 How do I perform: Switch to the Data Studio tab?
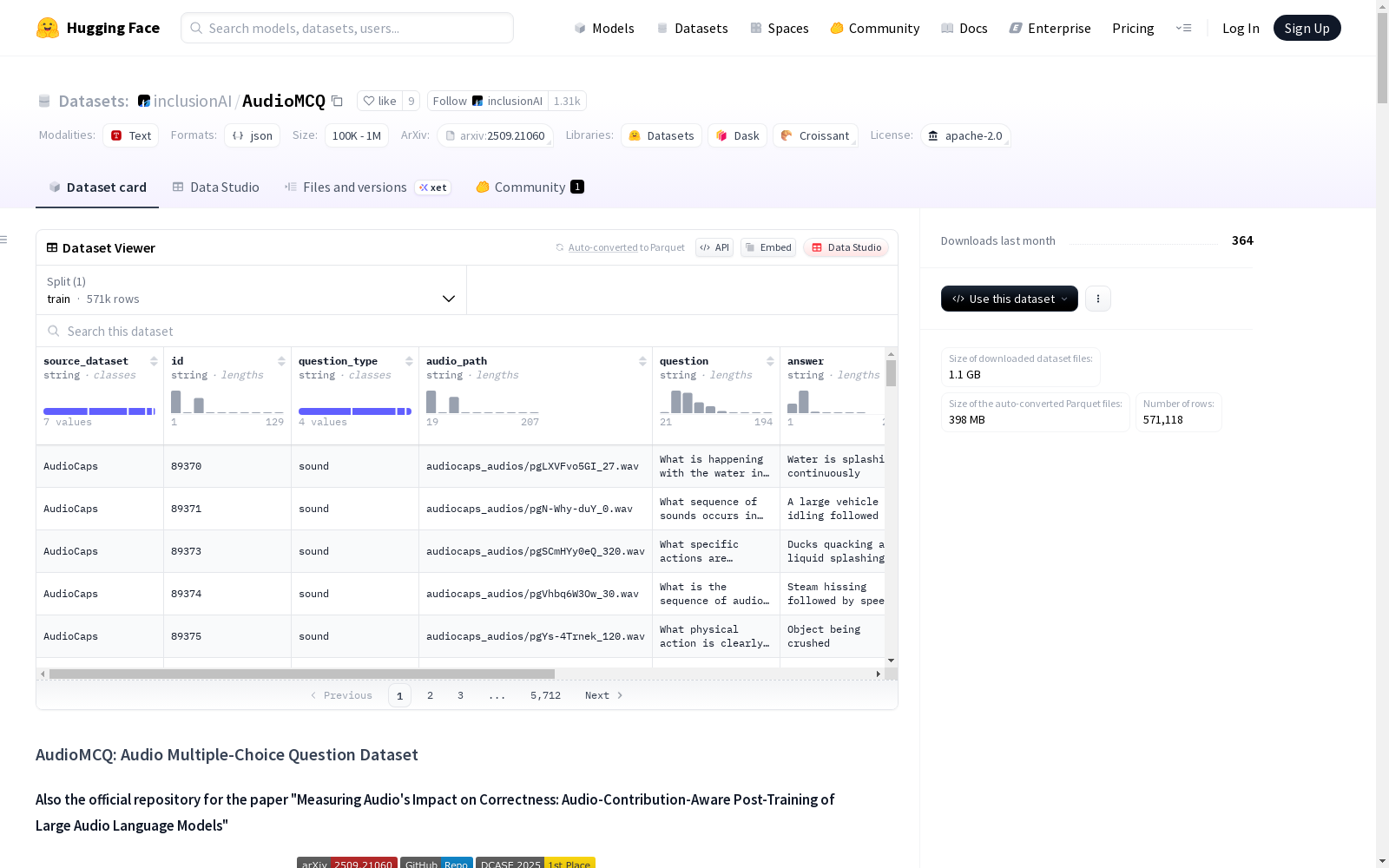[x=216, y=187]
